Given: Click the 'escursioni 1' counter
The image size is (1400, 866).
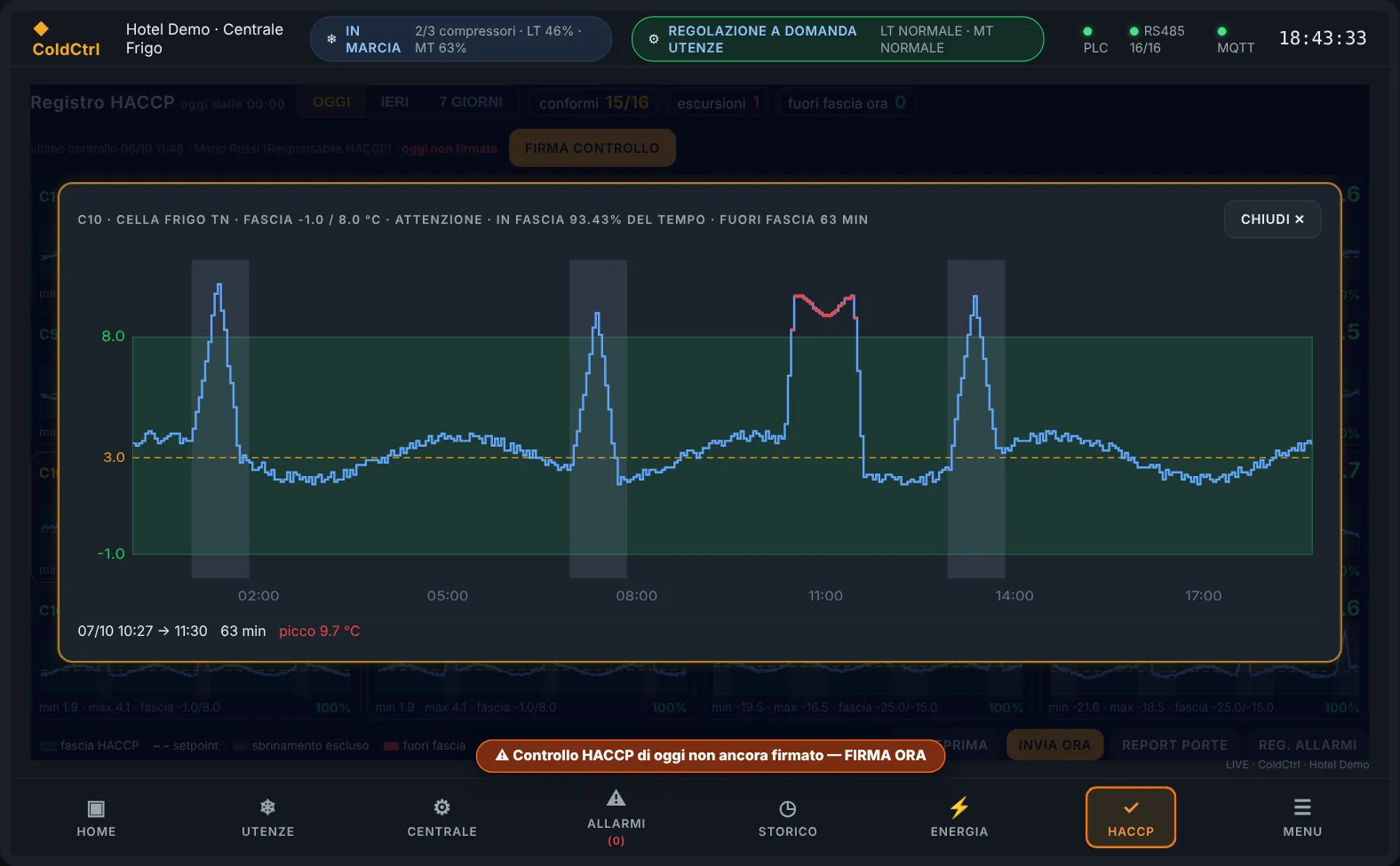Looking at the screenshot, I should click(x=719, y=103).
